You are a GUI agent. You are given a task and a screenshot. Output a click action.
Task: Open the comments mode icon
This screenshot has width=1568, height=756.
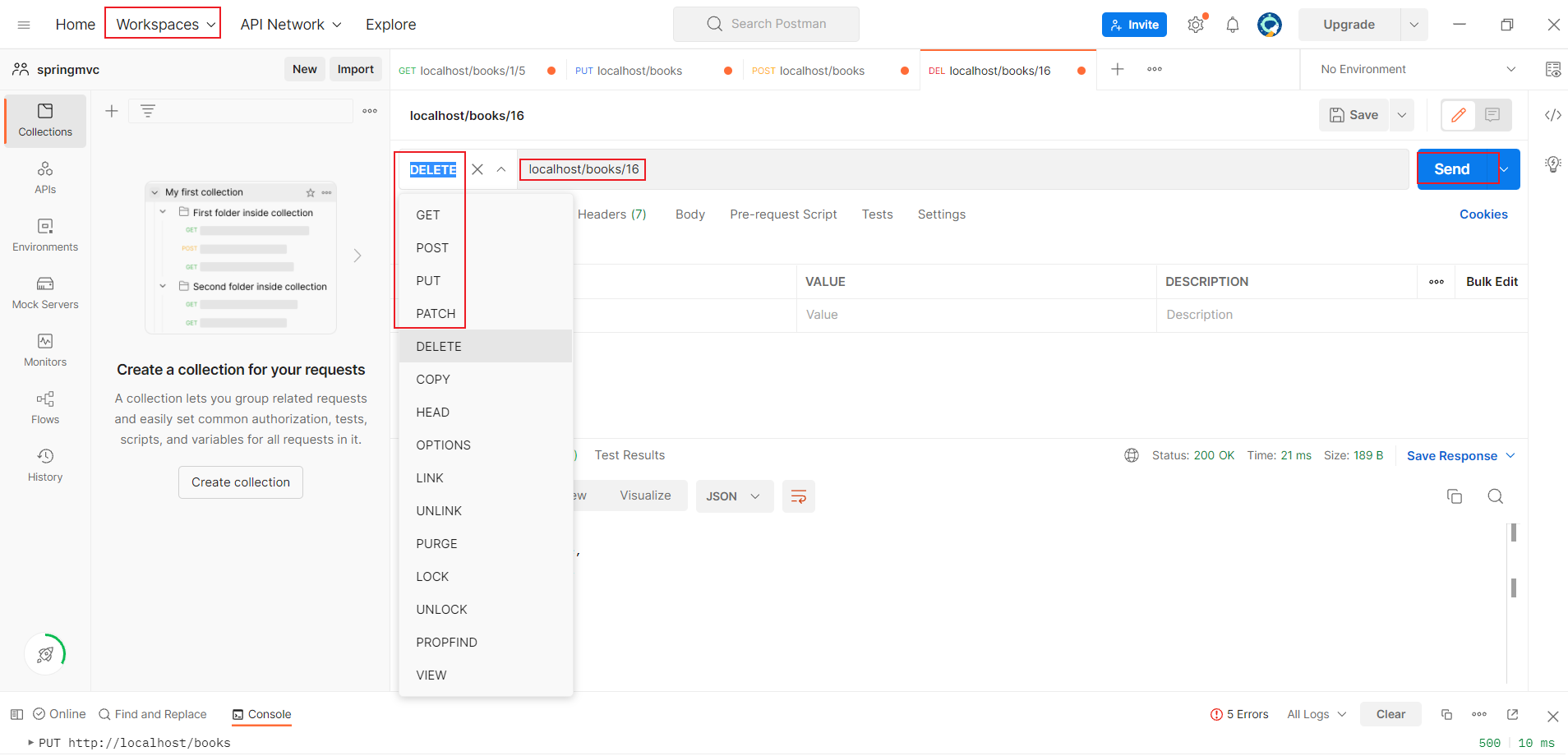(x=1493, y=115)
